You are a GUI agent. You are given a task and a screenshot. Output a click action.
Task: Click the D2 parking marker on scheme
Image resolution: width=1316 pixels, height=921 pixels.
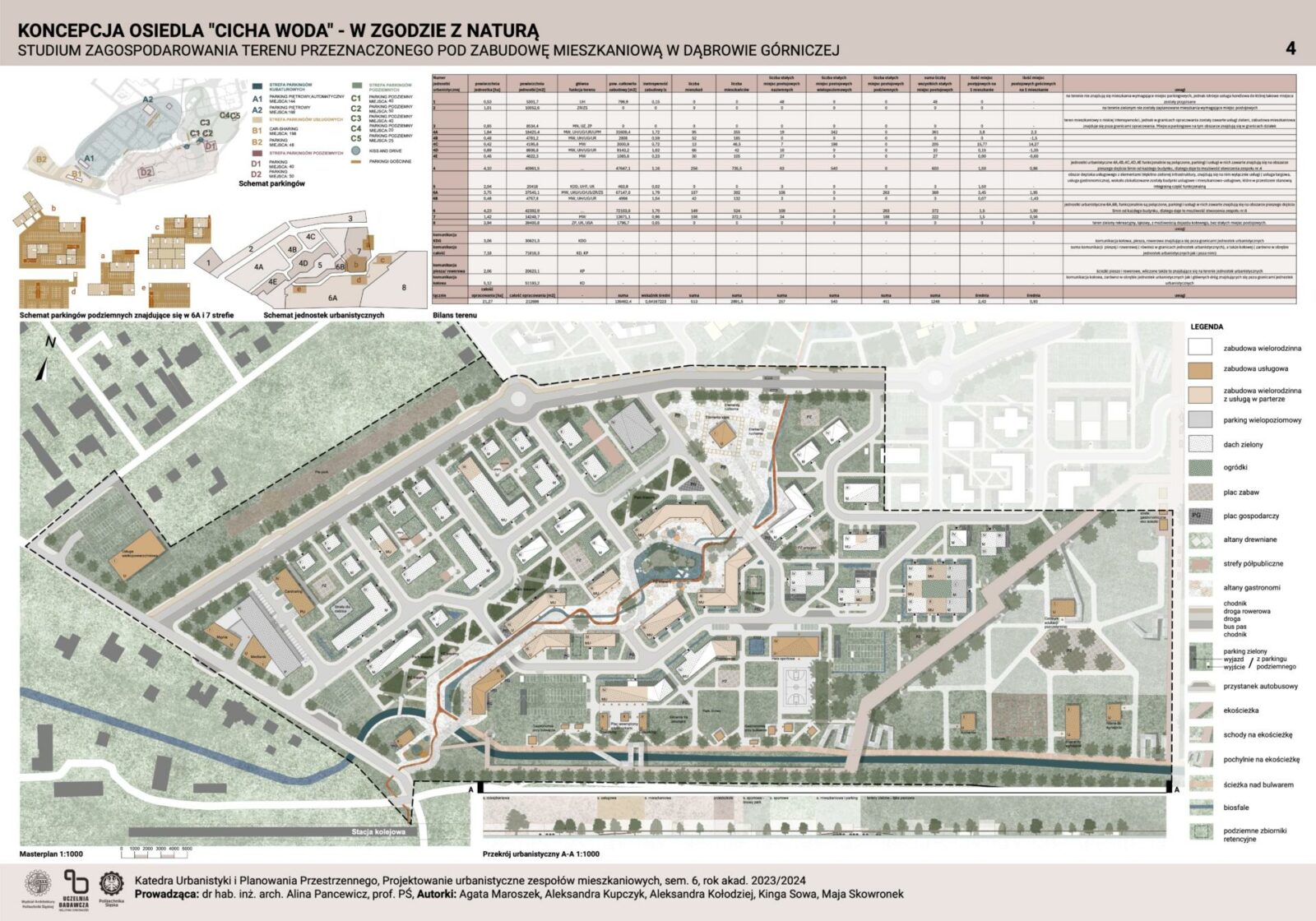(146, 172)
